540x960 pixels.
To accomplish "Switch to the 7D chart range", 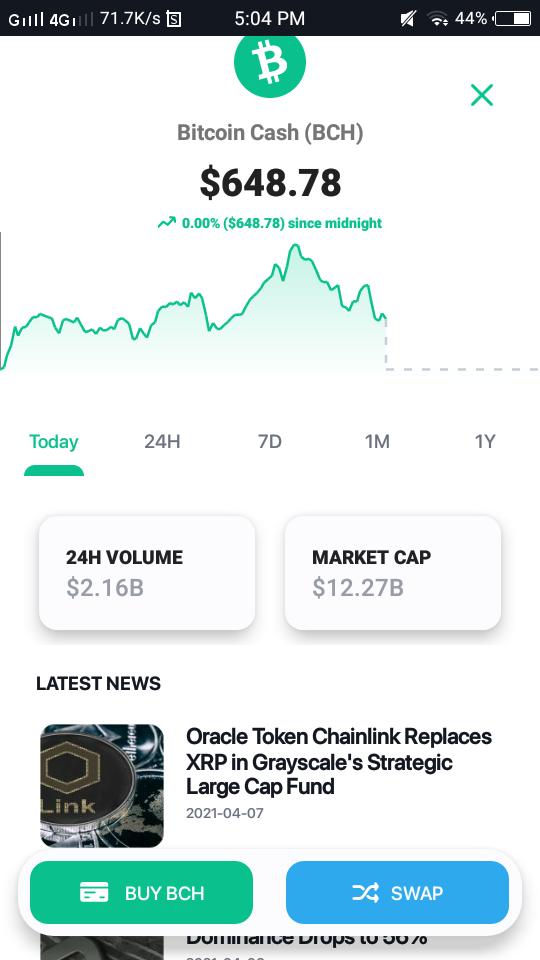I will click(269, 441).
